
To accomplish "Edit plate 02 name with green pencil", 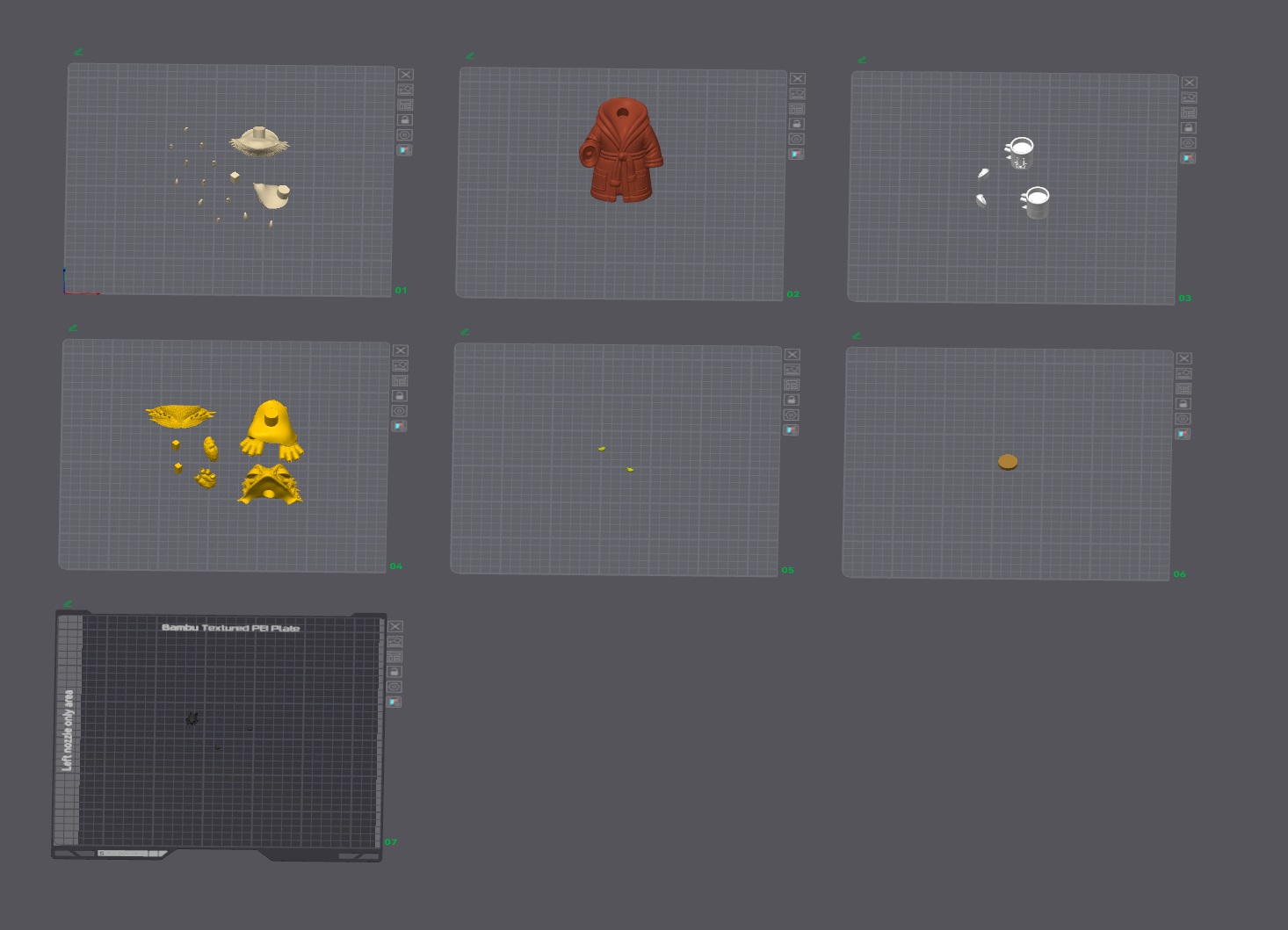I will coord(470,56).
